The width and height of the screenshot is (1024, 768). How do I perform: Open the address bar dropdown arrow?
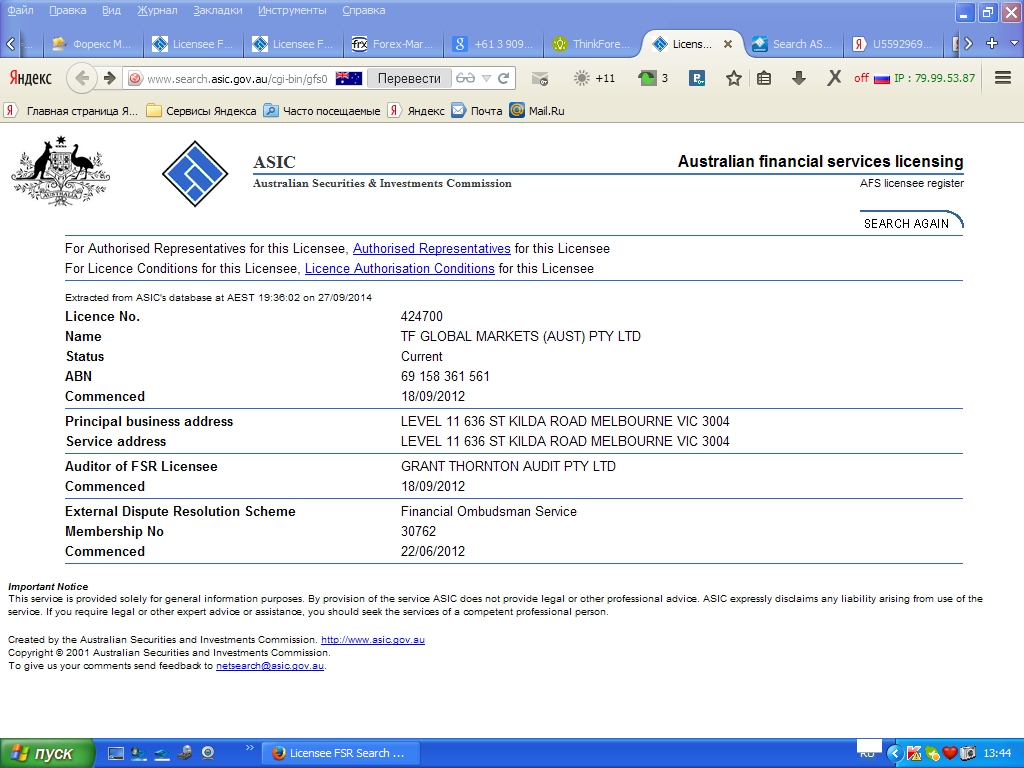pyautogui.click(x=486, y=78)
